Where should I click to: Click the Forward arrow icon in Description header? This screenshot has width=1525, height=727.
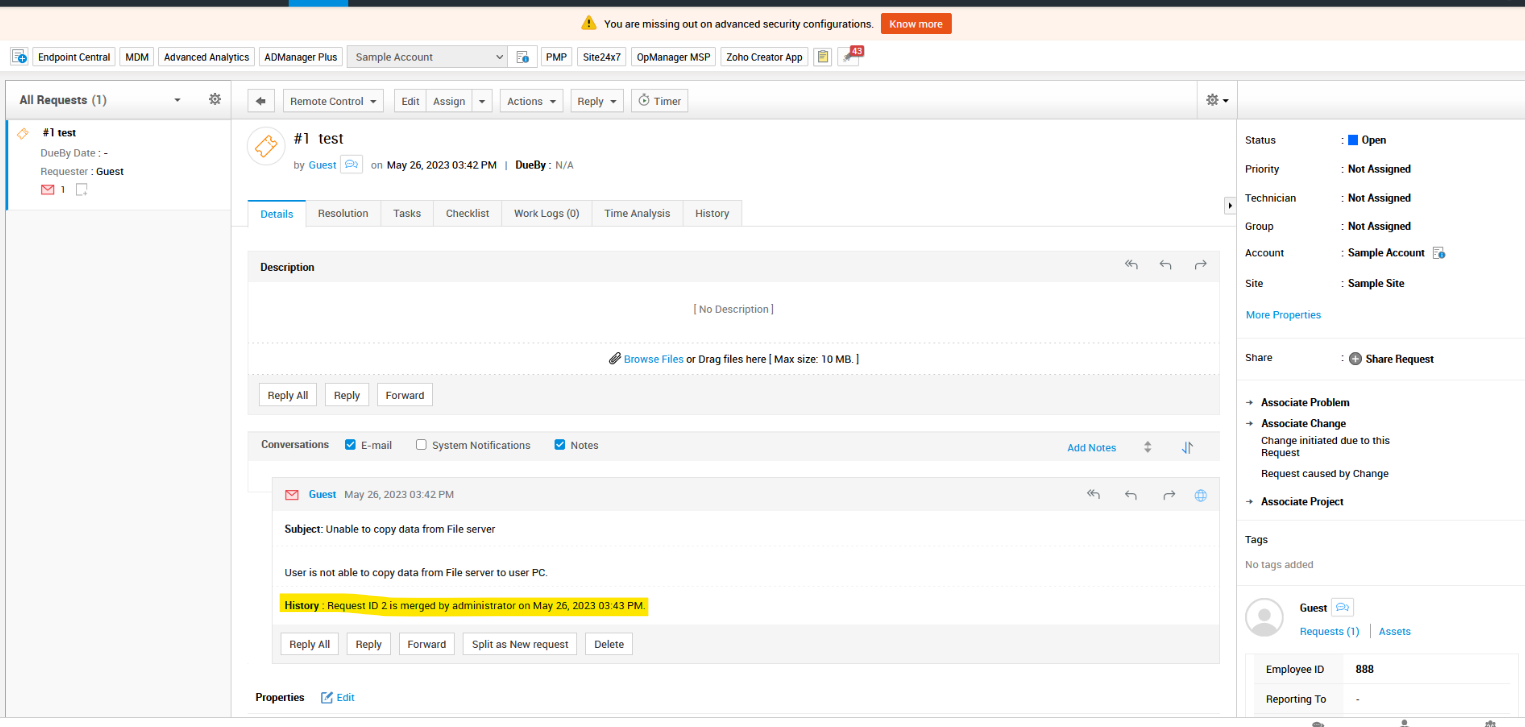(x=1200, y=266)
